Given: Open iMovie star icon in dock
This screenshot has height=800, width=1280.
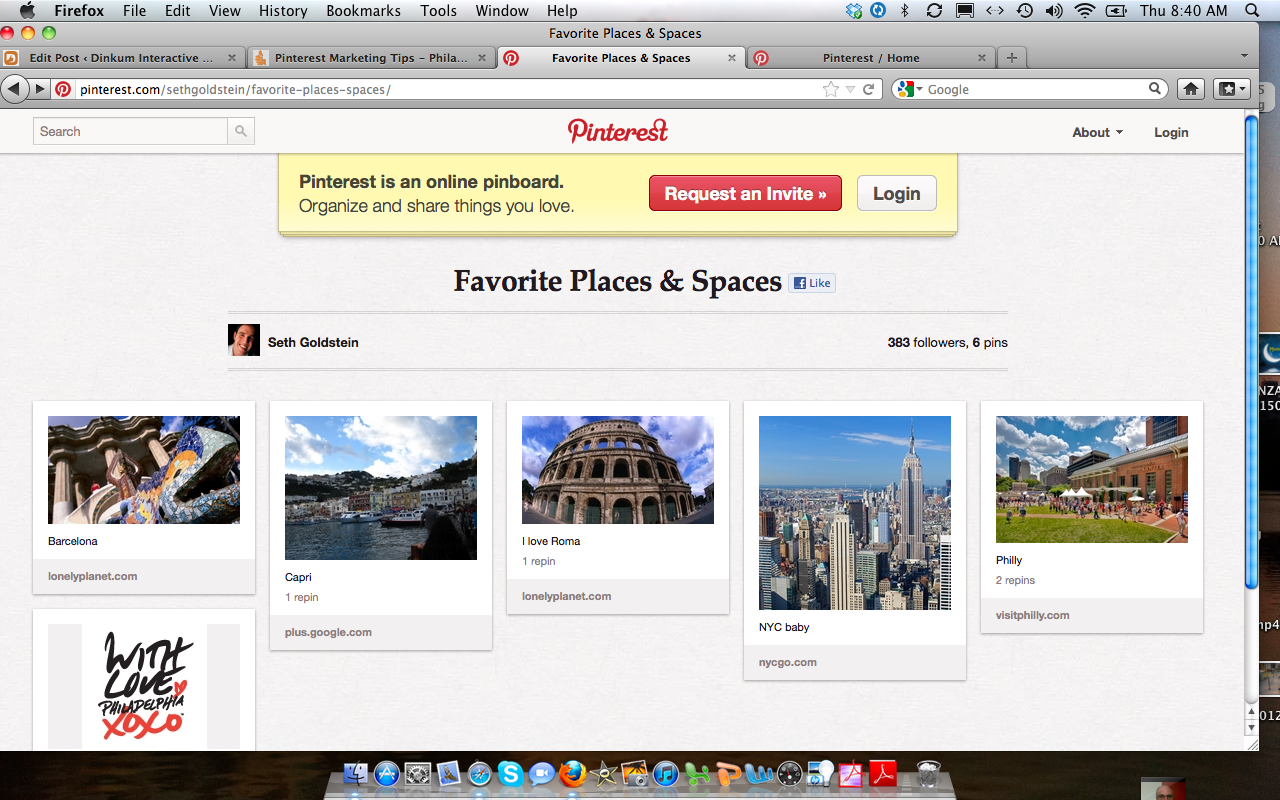Looking at the screenshot, I should click(604, 773).
